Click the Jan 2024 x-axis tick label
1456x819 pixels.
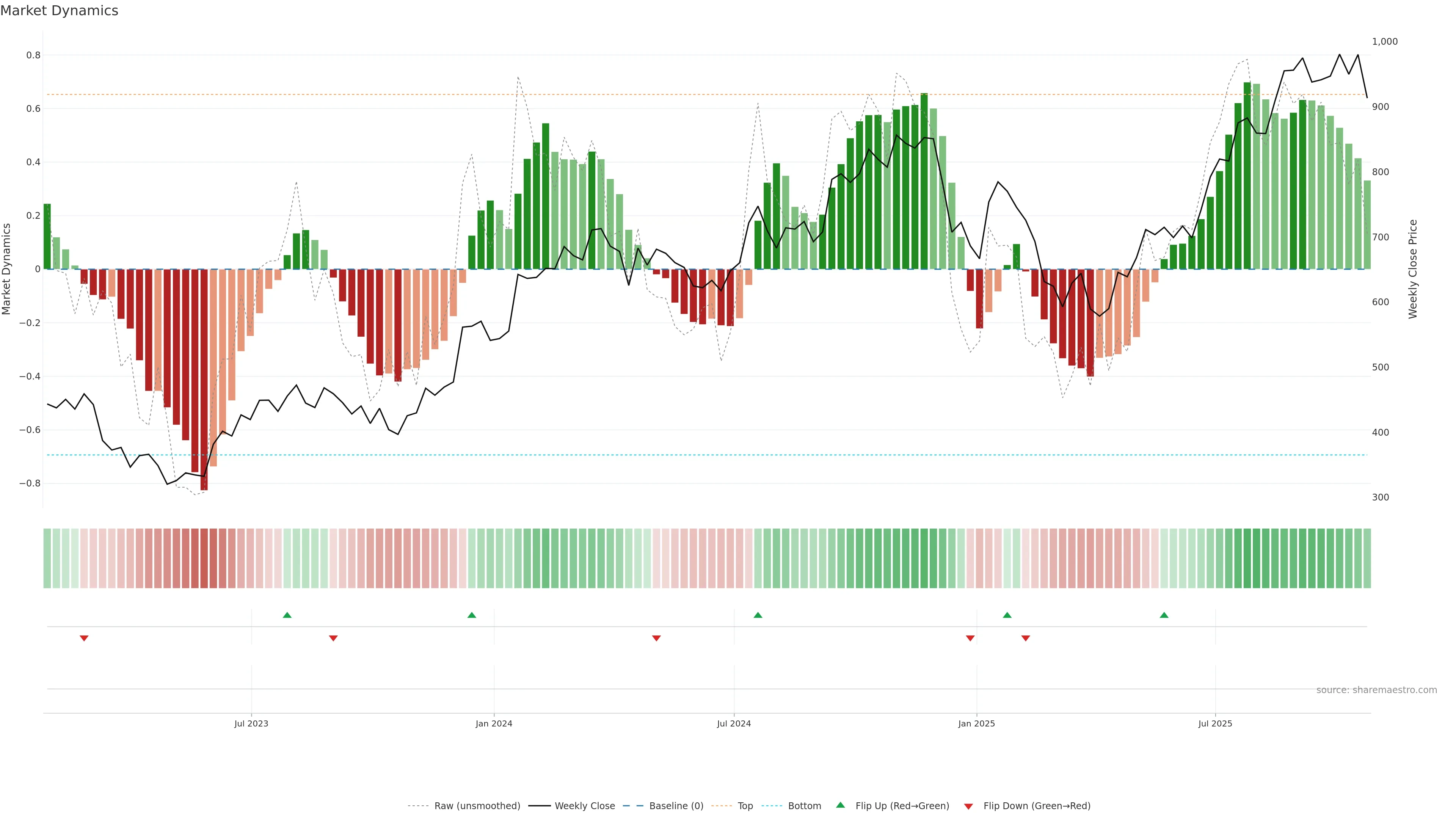tap(493, 724)
